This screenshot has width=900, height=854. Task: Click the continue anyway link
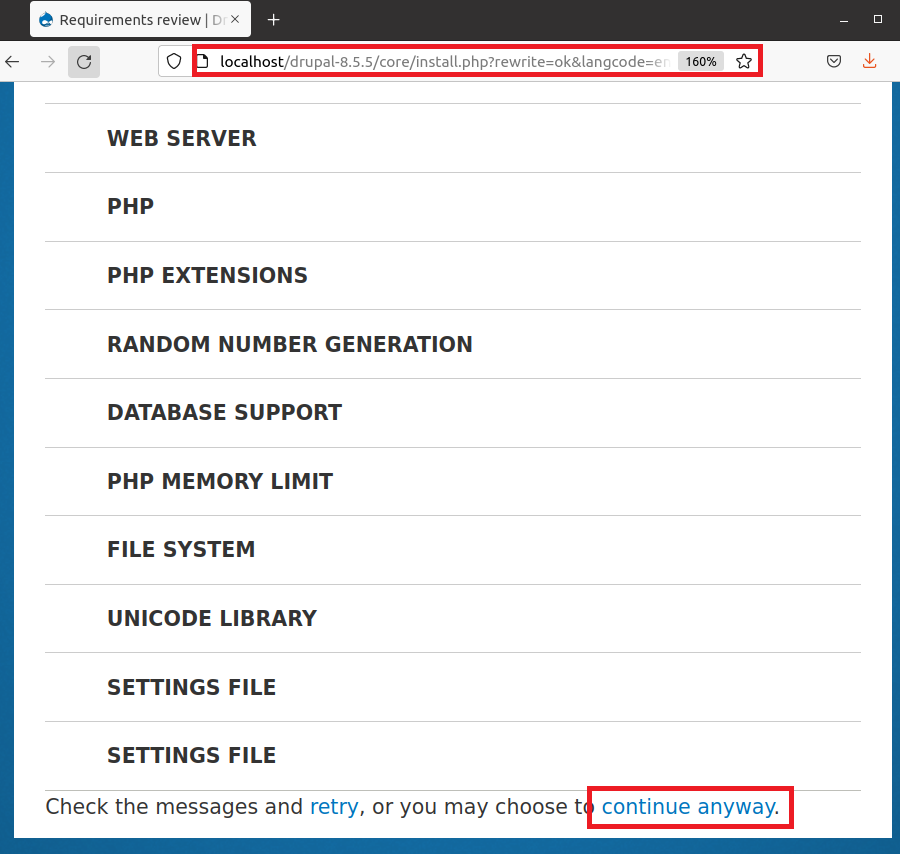[687, 806]
